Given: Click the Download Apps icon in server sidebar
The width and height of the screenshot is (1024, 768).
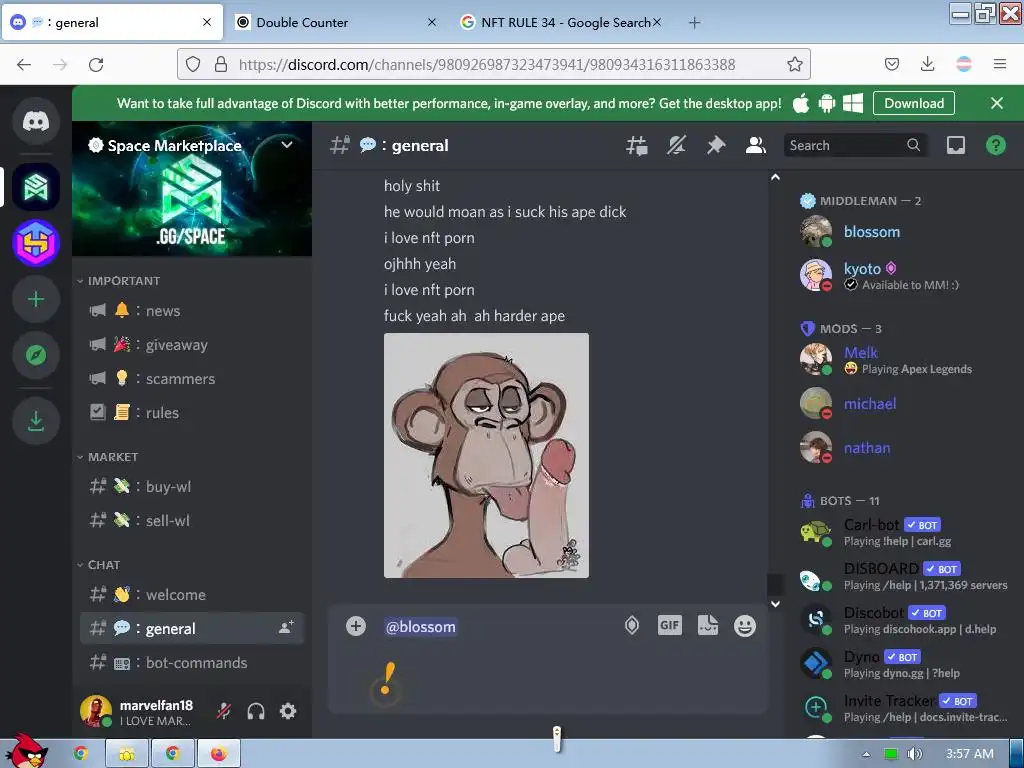Looking at the screenshot, I should 36,421.
